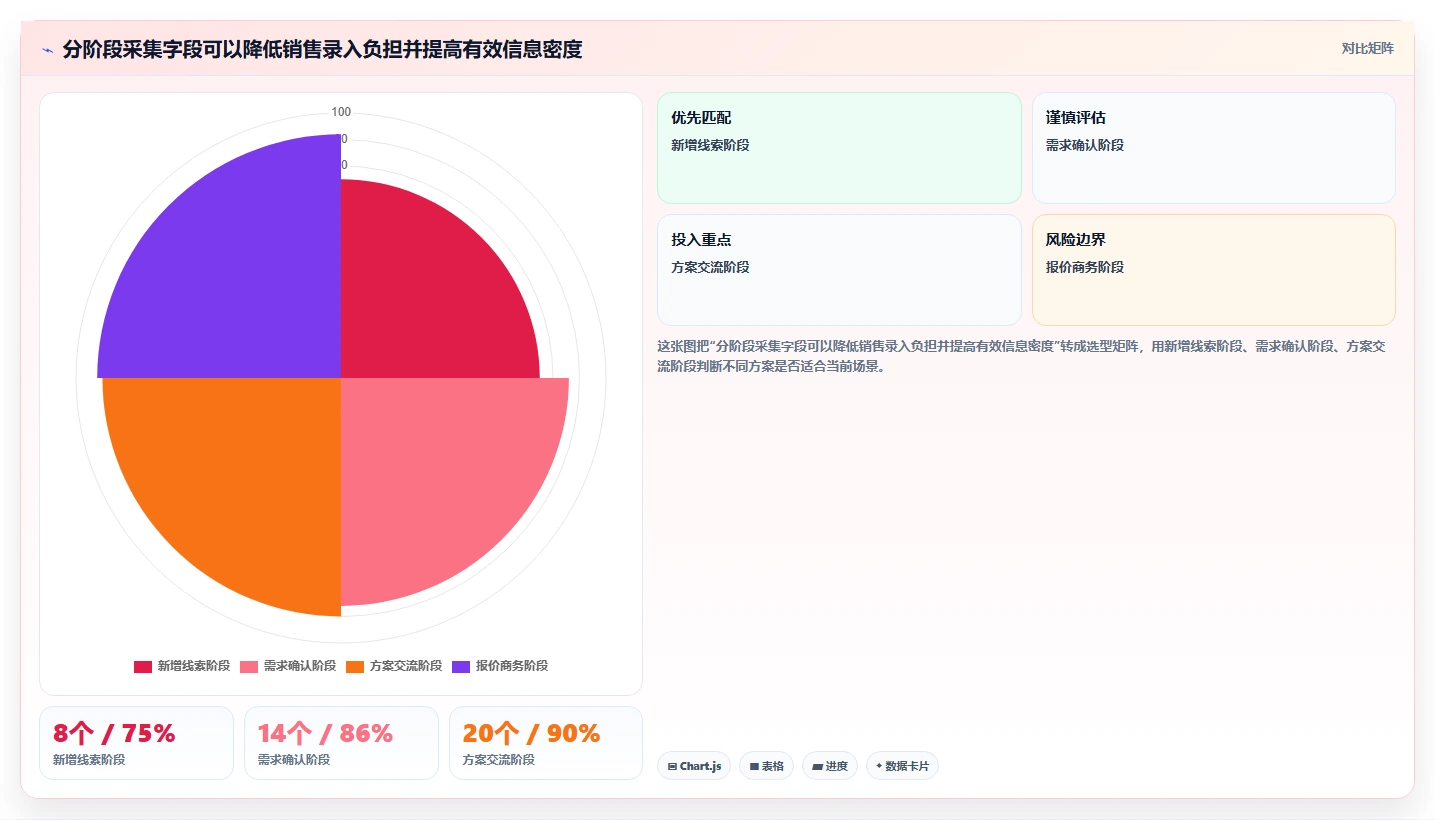Screen dimensions: 1435x820
Task: Click 方案交流阶段 label under 20个 / 90%
Action: [x=499, y=760]
